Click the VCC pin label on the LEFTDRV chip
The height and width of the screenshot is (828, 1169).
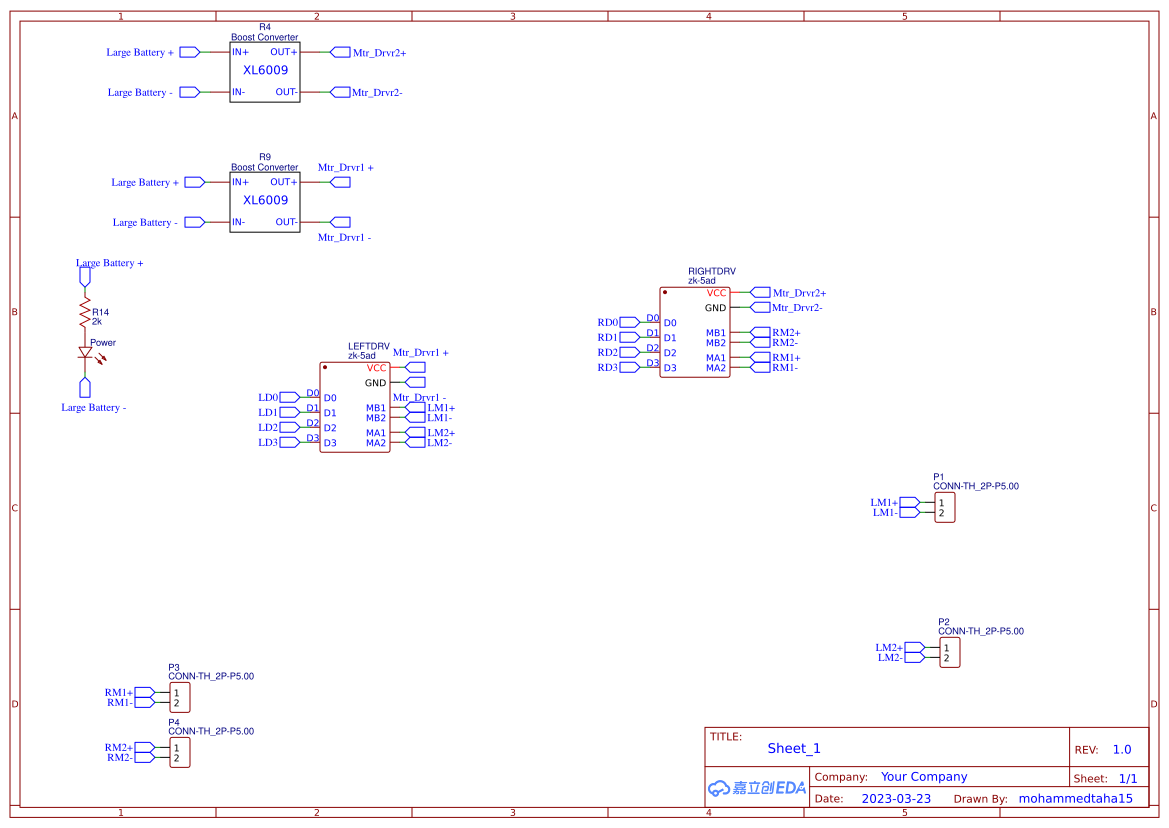(x=376, y=368)
